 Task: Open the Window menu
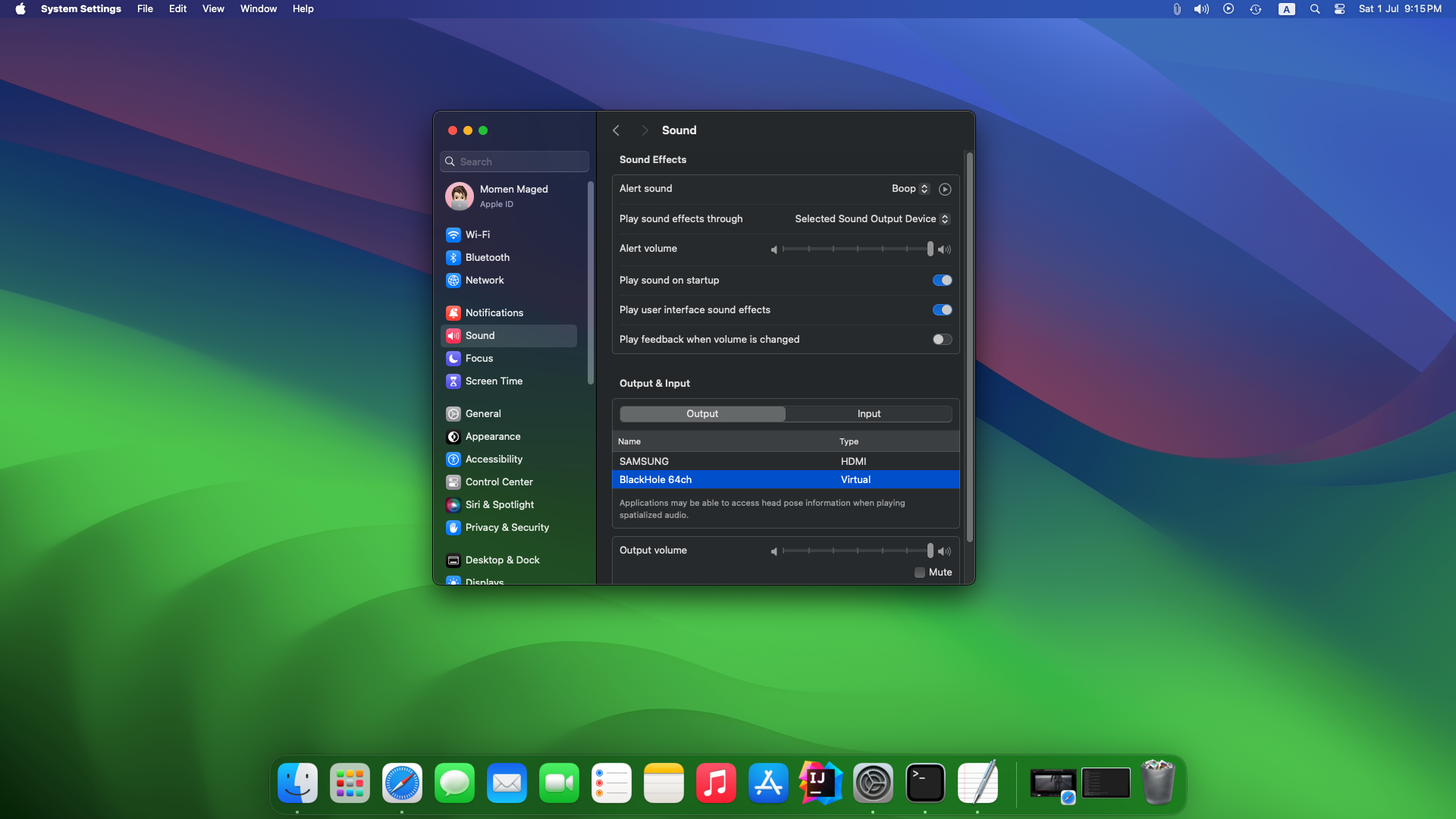pos(258,8)
